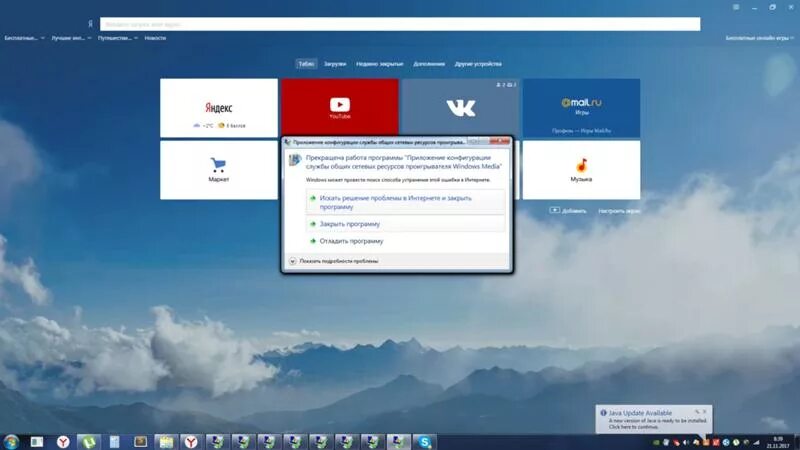Expand the Лучшие bookmarks folder
This screenshot has width=800, height=450.
pyautogui.click(x=71, y=38)
